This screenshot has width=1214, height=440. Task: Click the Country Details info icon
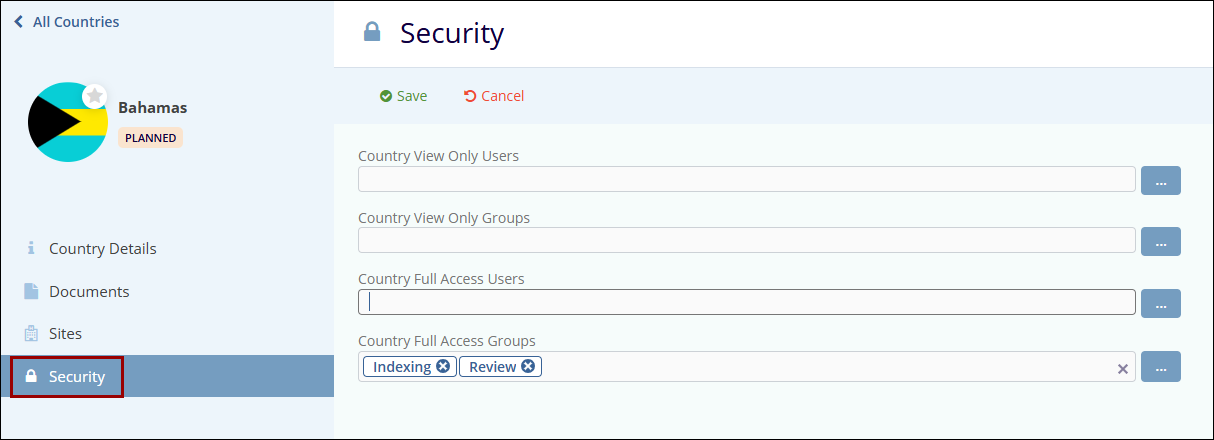click(31, 248)
